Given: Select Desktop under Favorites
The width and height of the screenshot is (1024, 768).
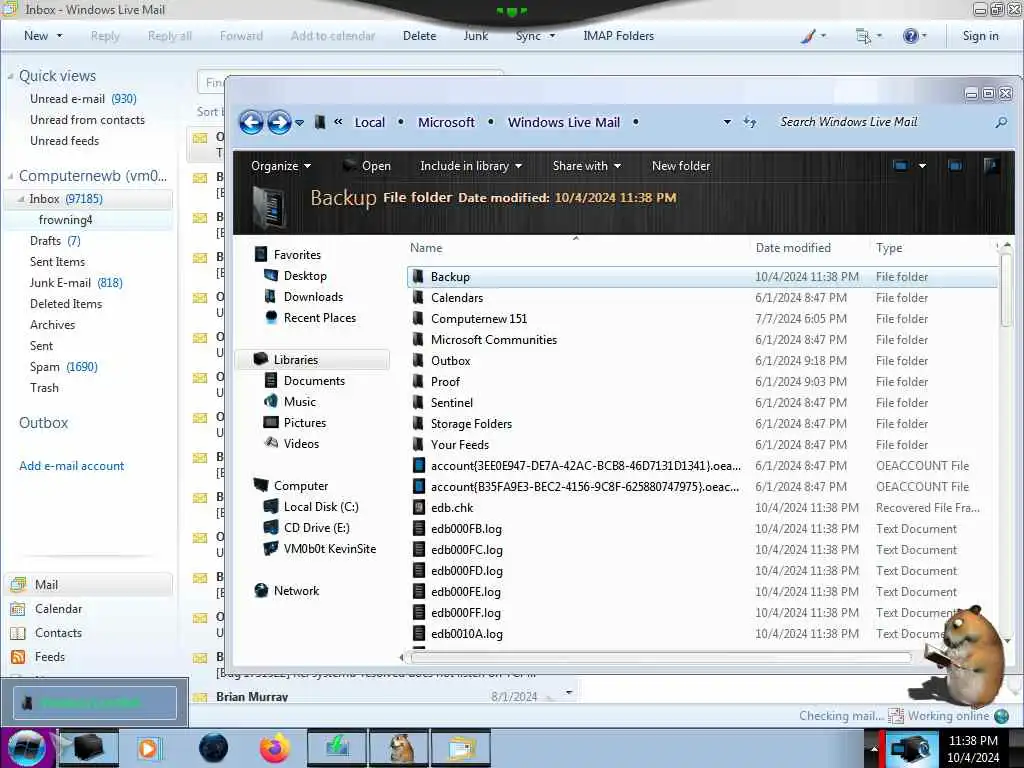Looking at the screenshot, I should pos(304,276).
